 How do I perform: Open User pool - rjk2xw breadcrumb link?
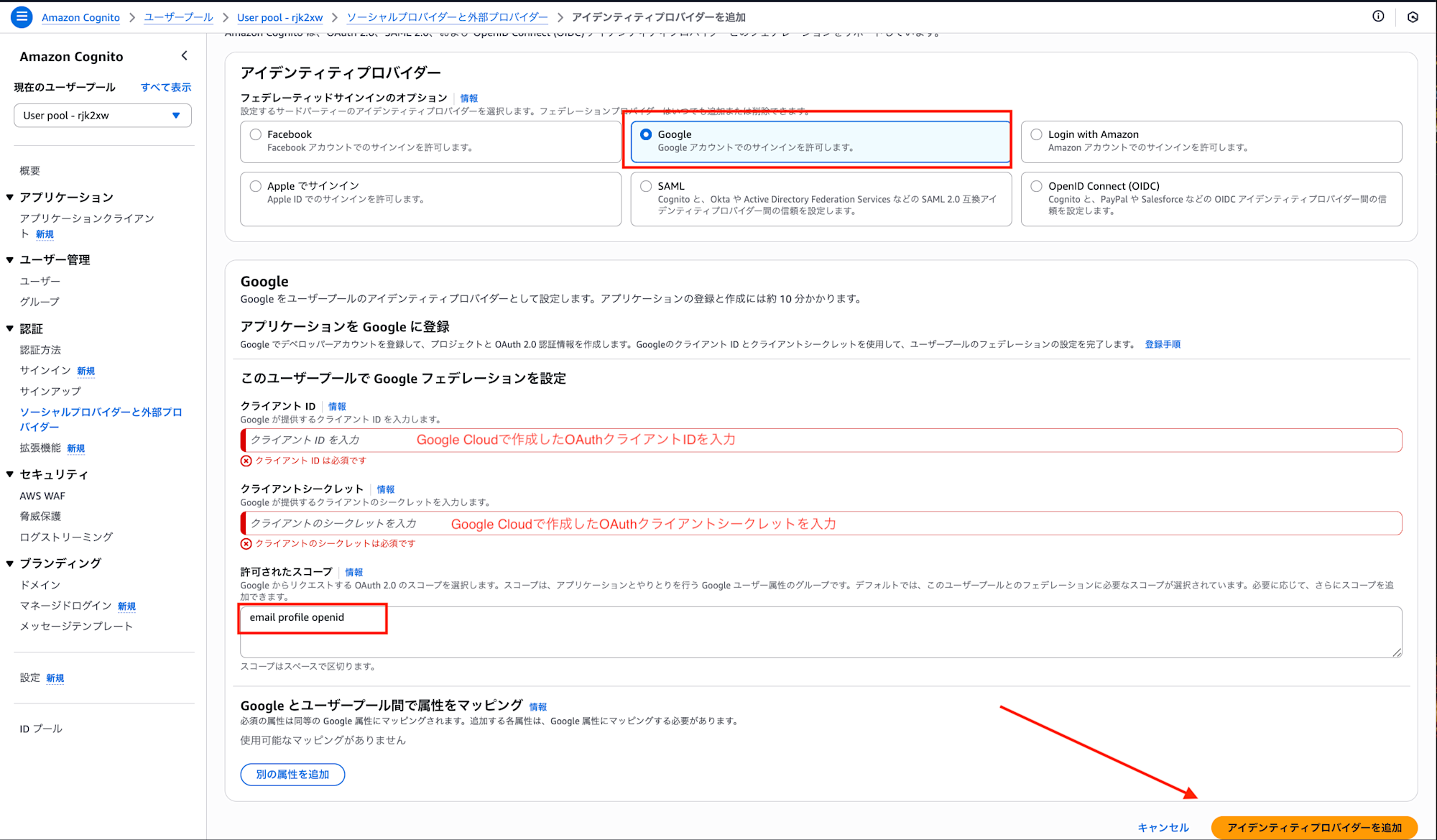click(279, 17)
